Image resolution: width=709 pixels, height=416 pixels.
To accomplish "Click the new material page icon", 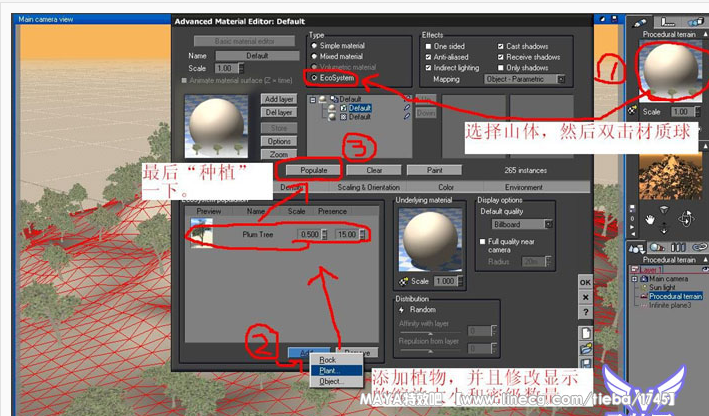I will [x=585, y=333].
